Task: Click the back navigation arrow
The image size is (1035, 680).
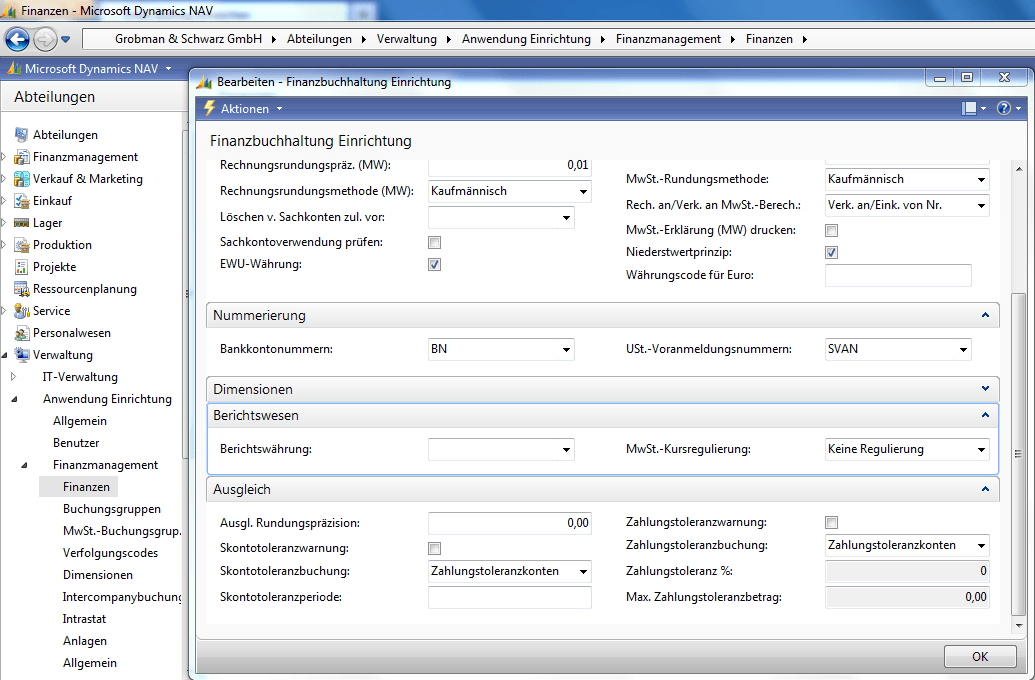Action: click(x=17, y=40)
